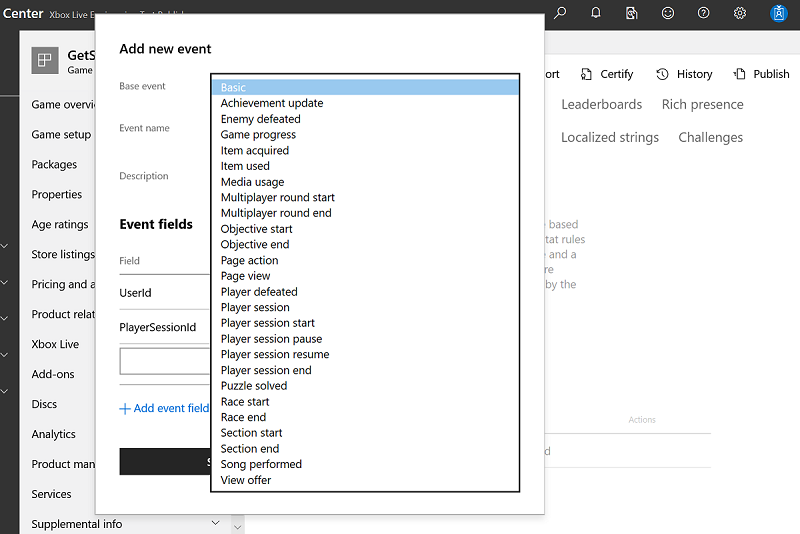The image size is (800, 534).
Task: Click the document badge icon in top bar
Action: click(632, 13)
